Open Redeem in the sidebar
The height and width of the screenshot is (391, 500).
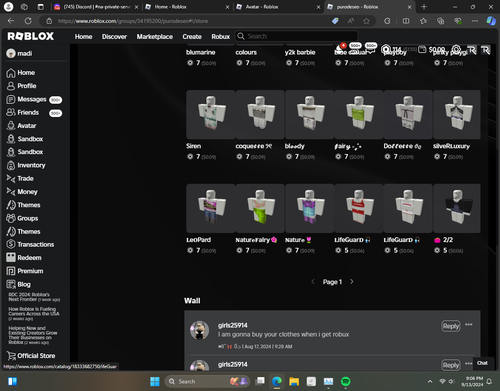click(x=24, y=258)
